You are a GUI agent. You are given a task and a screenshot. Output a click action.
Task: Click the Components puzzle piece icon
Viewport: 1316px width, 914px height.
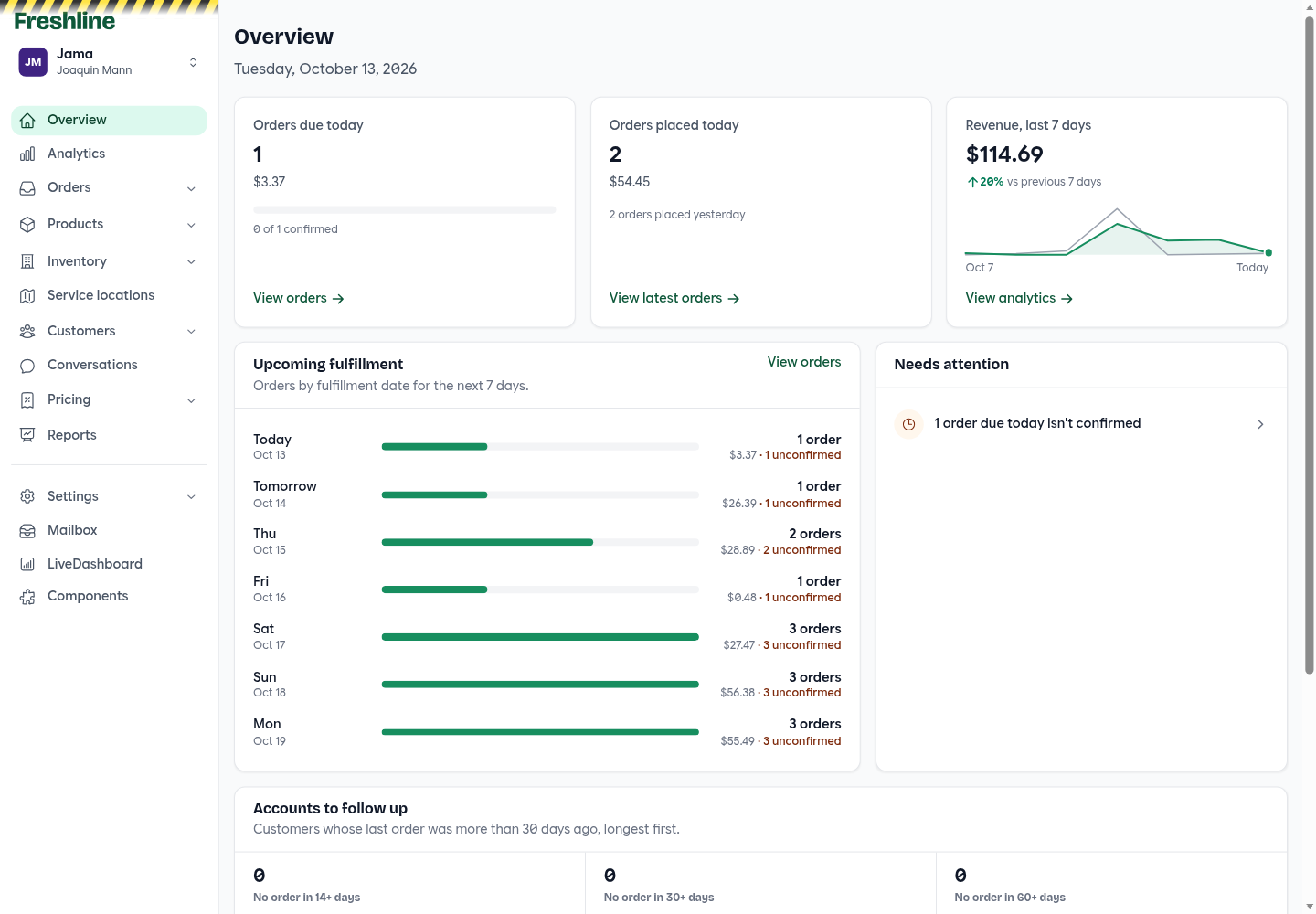coord(27,597)
